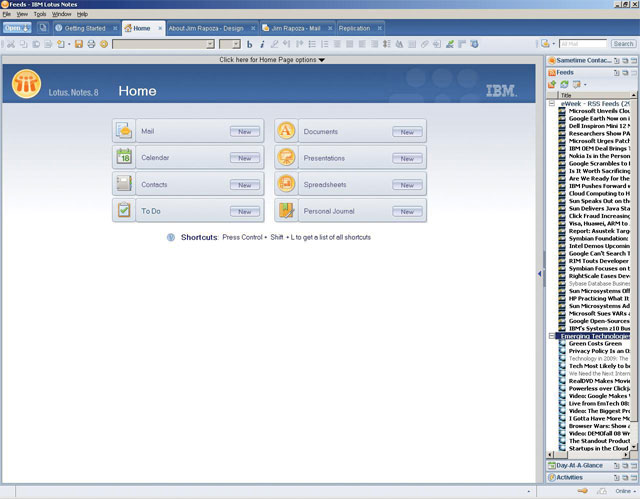Click the status bar orange key icon
This screenshot has width=640, height=499.
pos(582,491)
